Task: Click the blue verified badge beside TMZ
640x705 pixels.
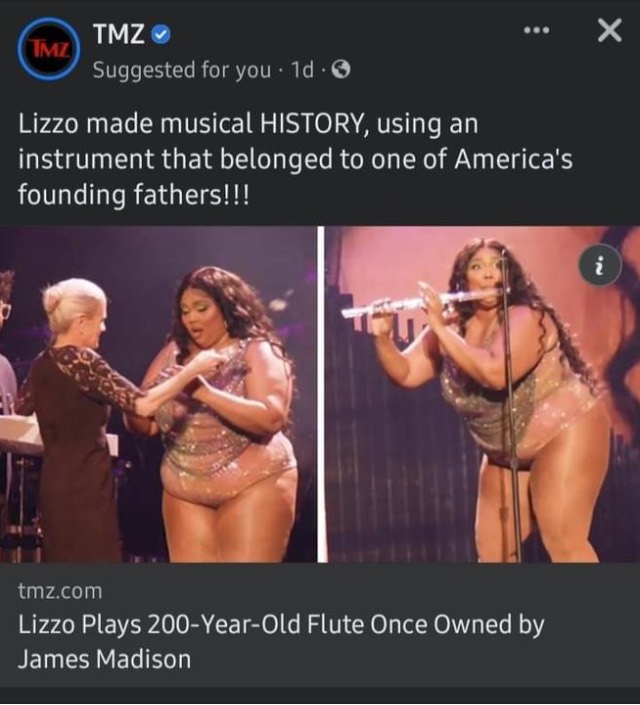Action: [161, 35]
